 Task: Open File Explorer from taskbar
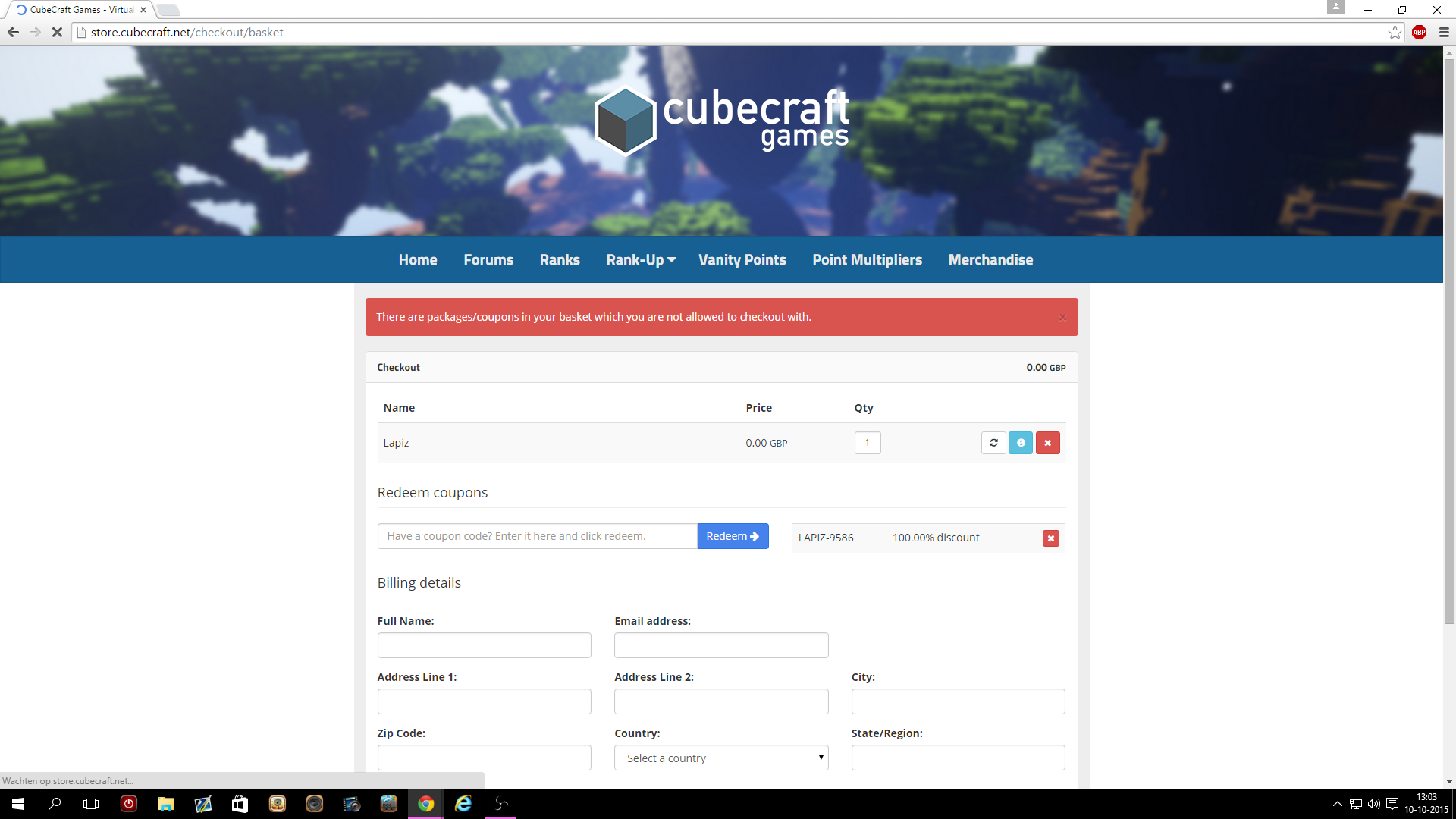point(165,804)
